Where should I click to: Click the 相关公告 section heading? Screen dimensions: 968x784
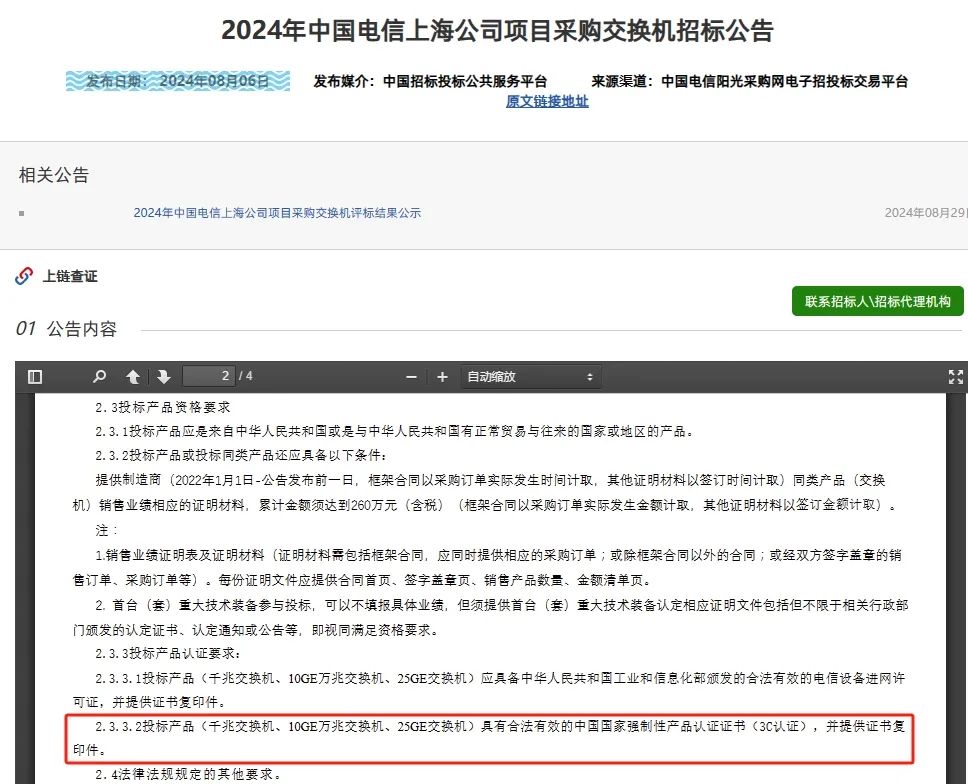pos(54,175)
